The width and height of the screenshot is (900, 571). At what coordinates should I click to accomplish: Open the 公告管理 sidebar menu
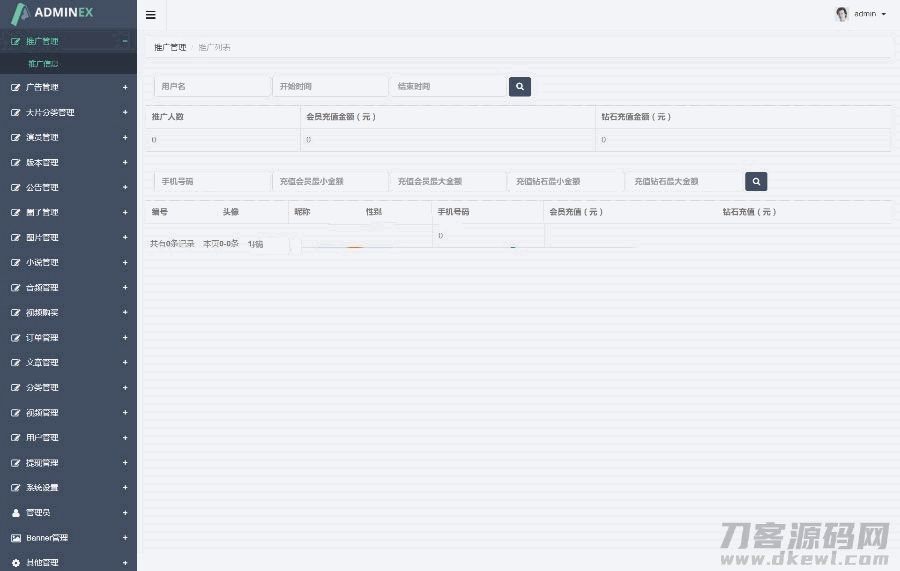coord(42,188)
